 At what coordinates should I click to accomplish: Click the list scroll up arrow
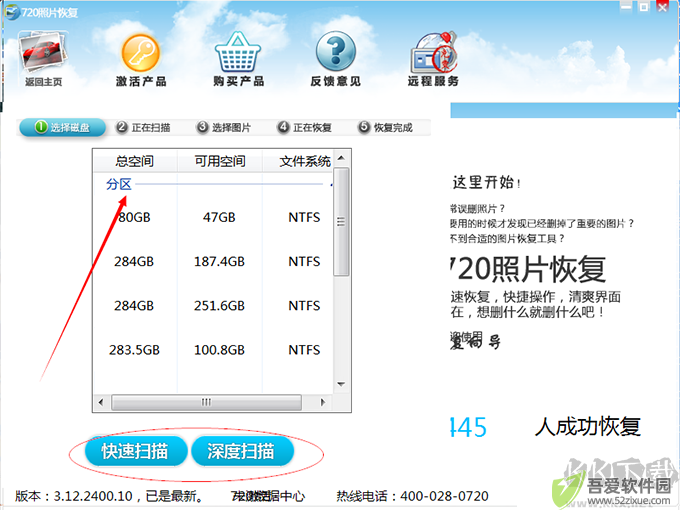point(341,158)
